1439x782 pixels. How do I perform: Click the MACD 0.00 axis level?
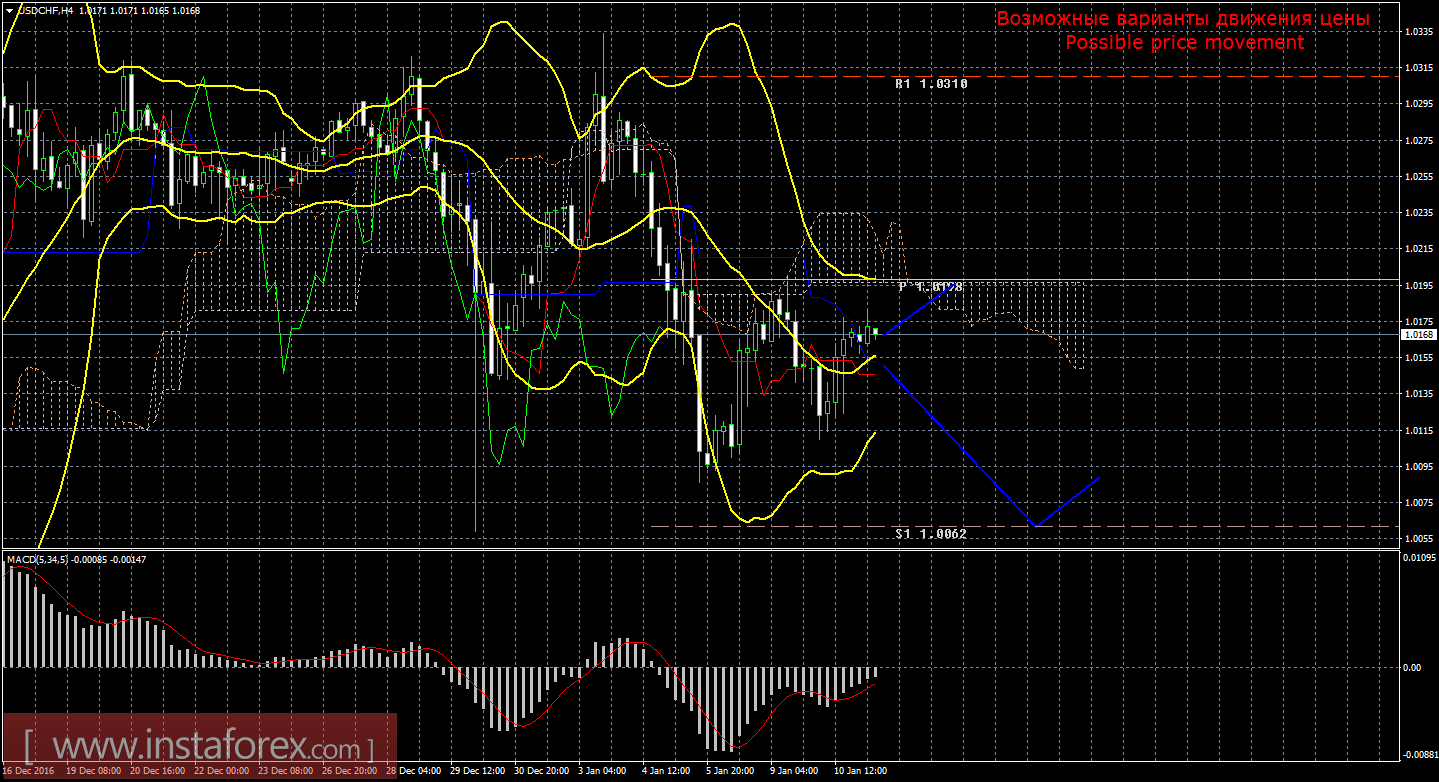[x=1412, y=667]
